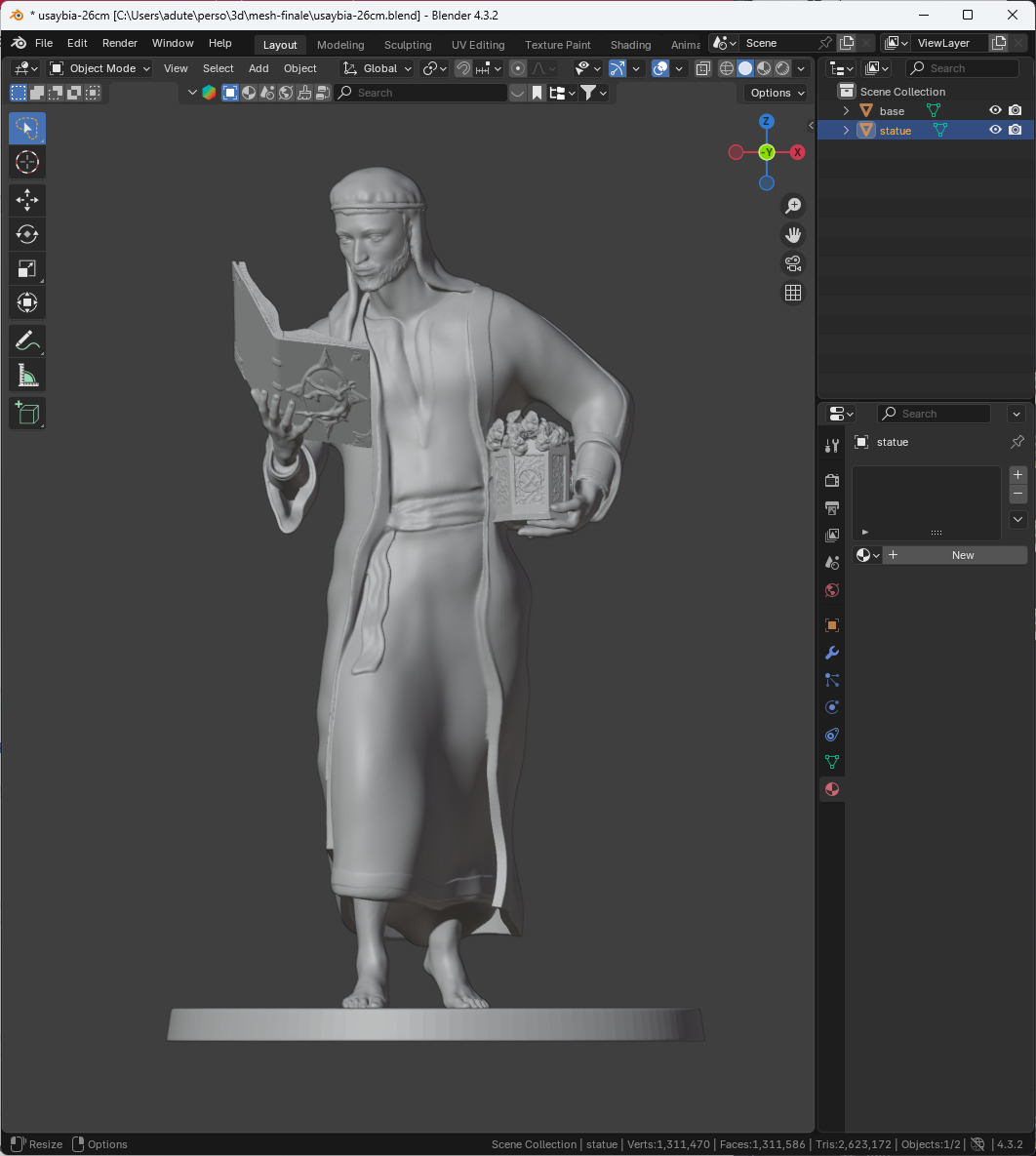Click the pan hand icon in viewport

(x=793, y=234)
